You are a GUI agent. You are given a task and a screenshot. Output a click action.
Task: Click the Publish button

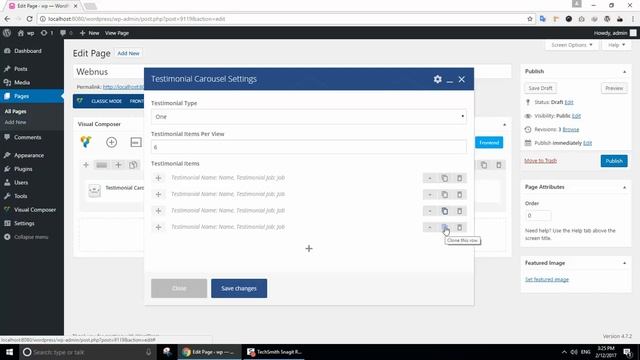click(x=614, y=161)
